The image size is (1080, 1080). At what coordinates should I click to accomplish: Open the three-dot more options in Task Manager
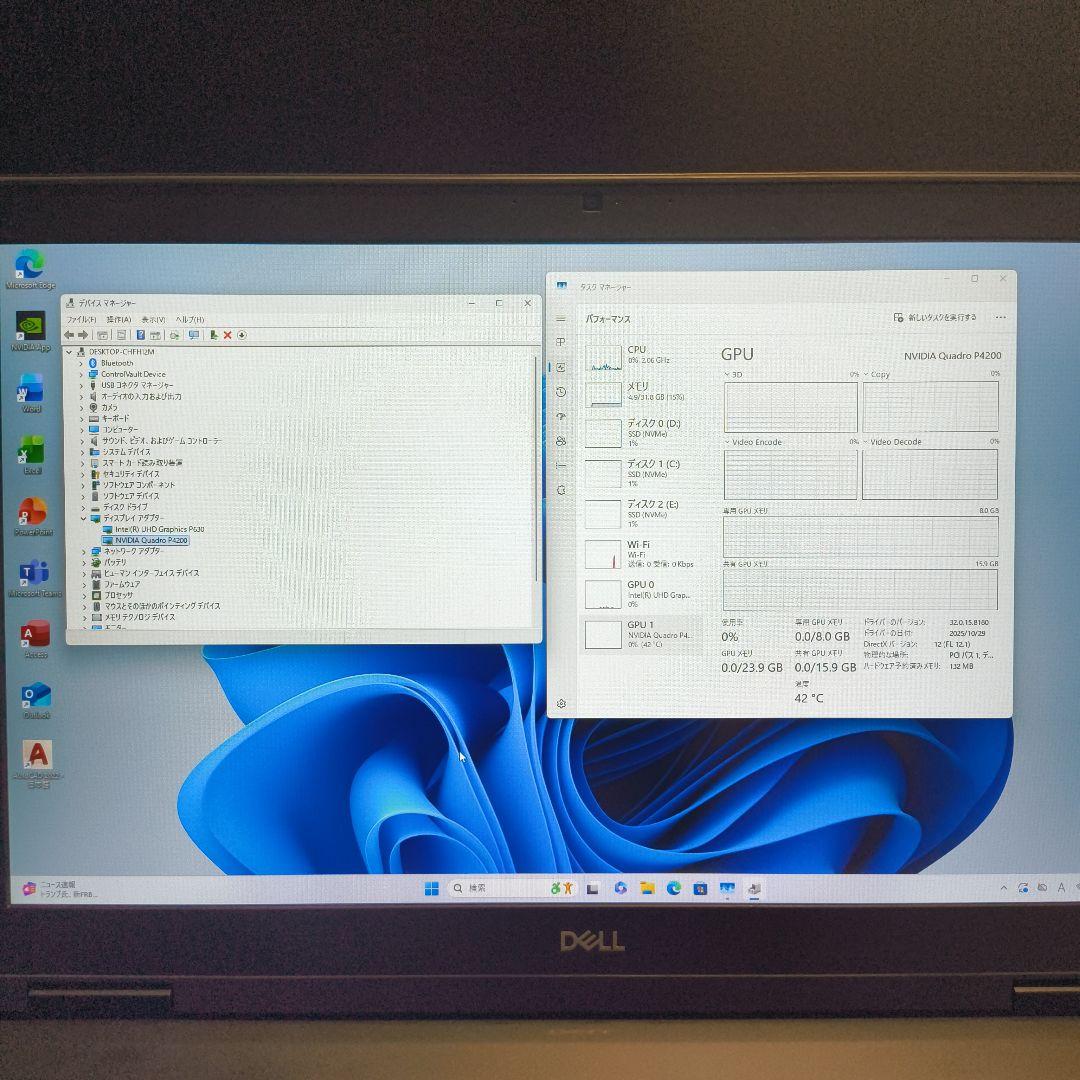pyautogui.click(x=1000, y=317)
